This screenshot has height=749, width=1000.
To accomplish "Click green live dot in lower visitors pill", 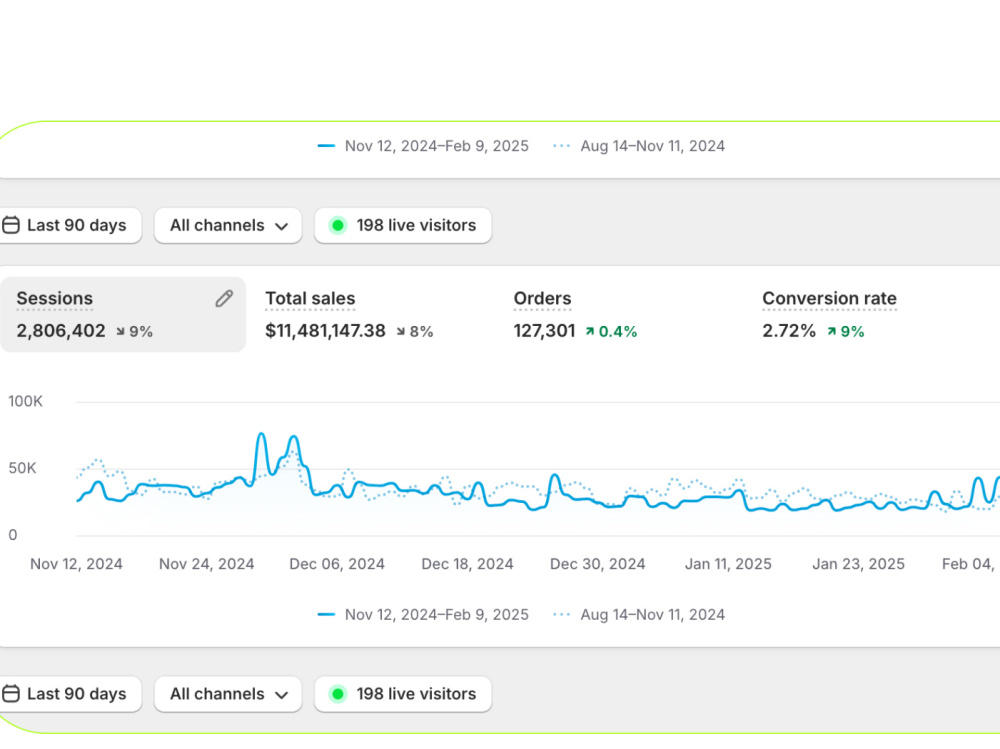I will point(338,693).
